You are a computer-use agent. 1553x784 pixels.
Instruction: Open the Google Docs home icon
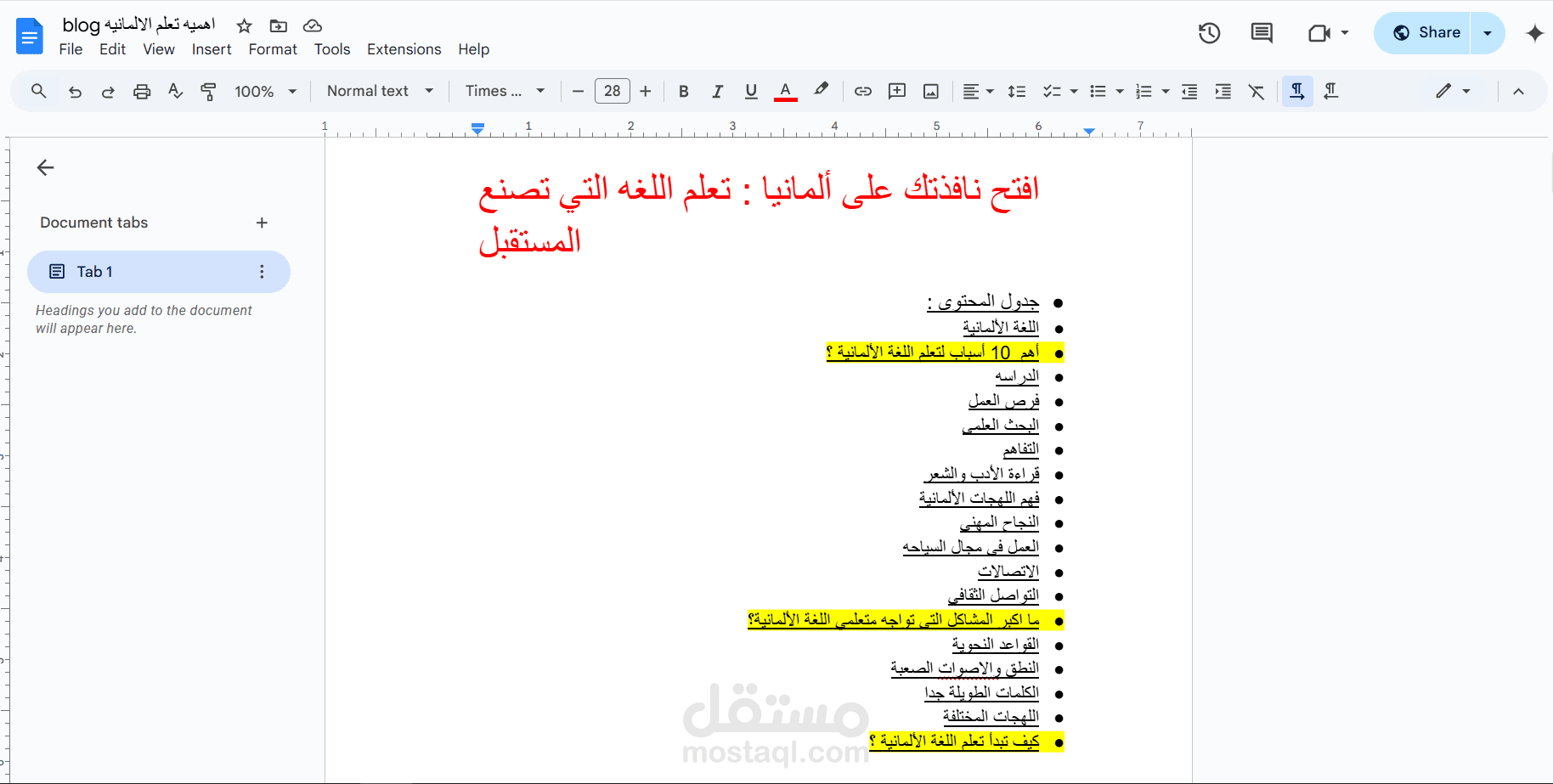coord(30,37)
